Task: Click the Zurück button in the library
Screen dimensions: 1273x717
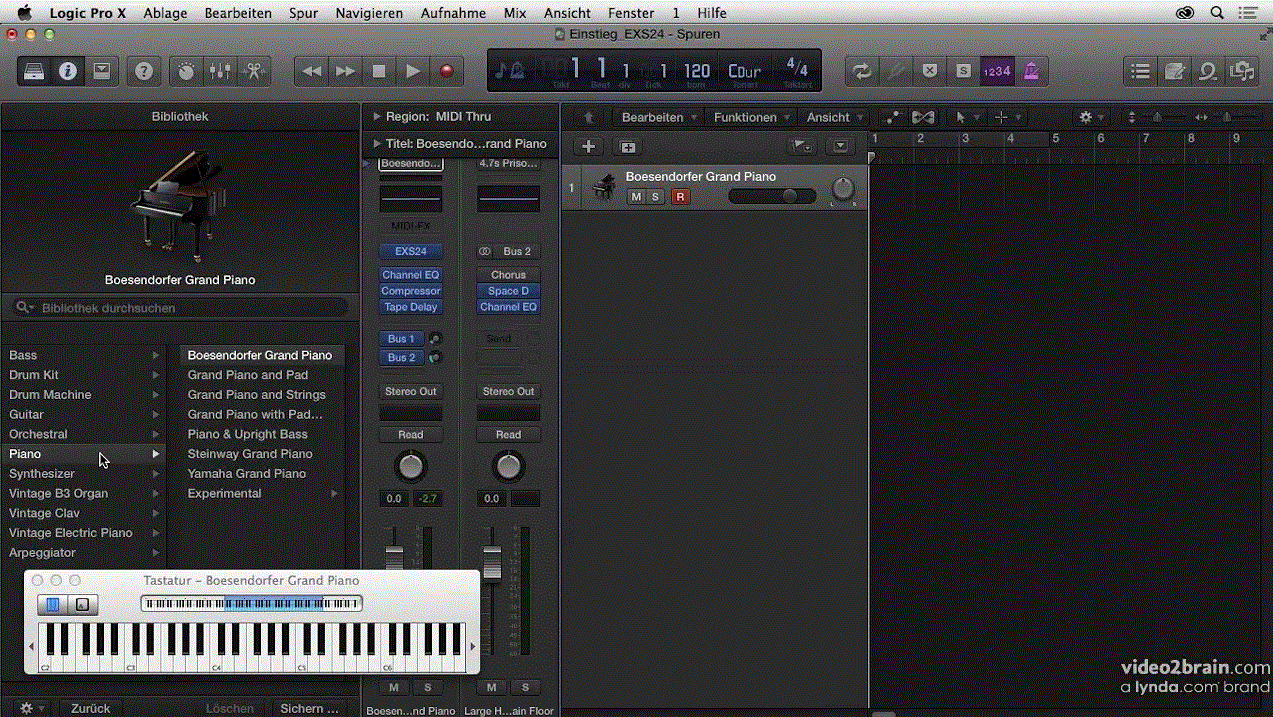Action: [x=91, y=708]
